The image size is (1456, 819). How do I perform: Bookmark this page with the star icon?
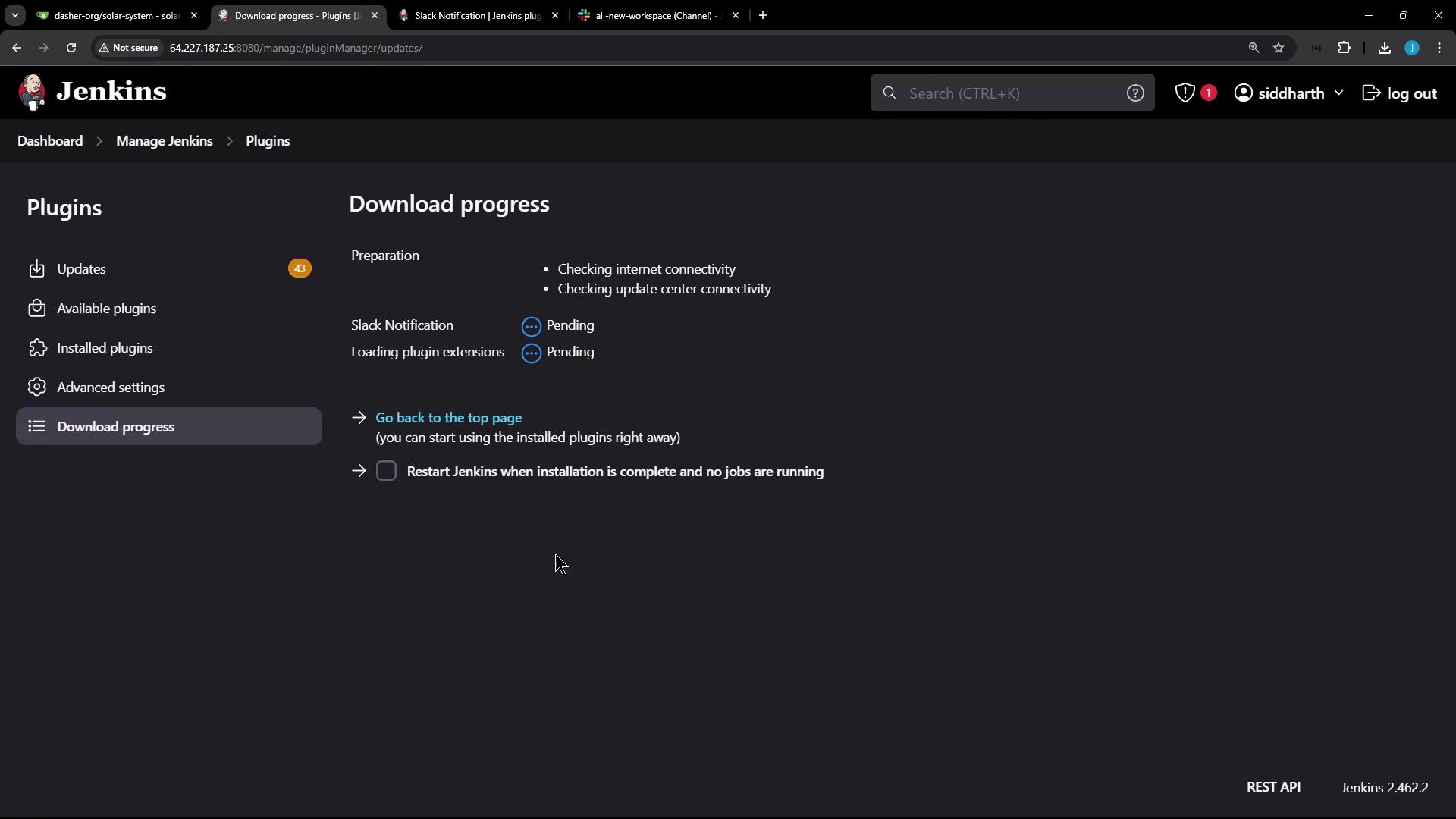click(x=1279, y=48)
